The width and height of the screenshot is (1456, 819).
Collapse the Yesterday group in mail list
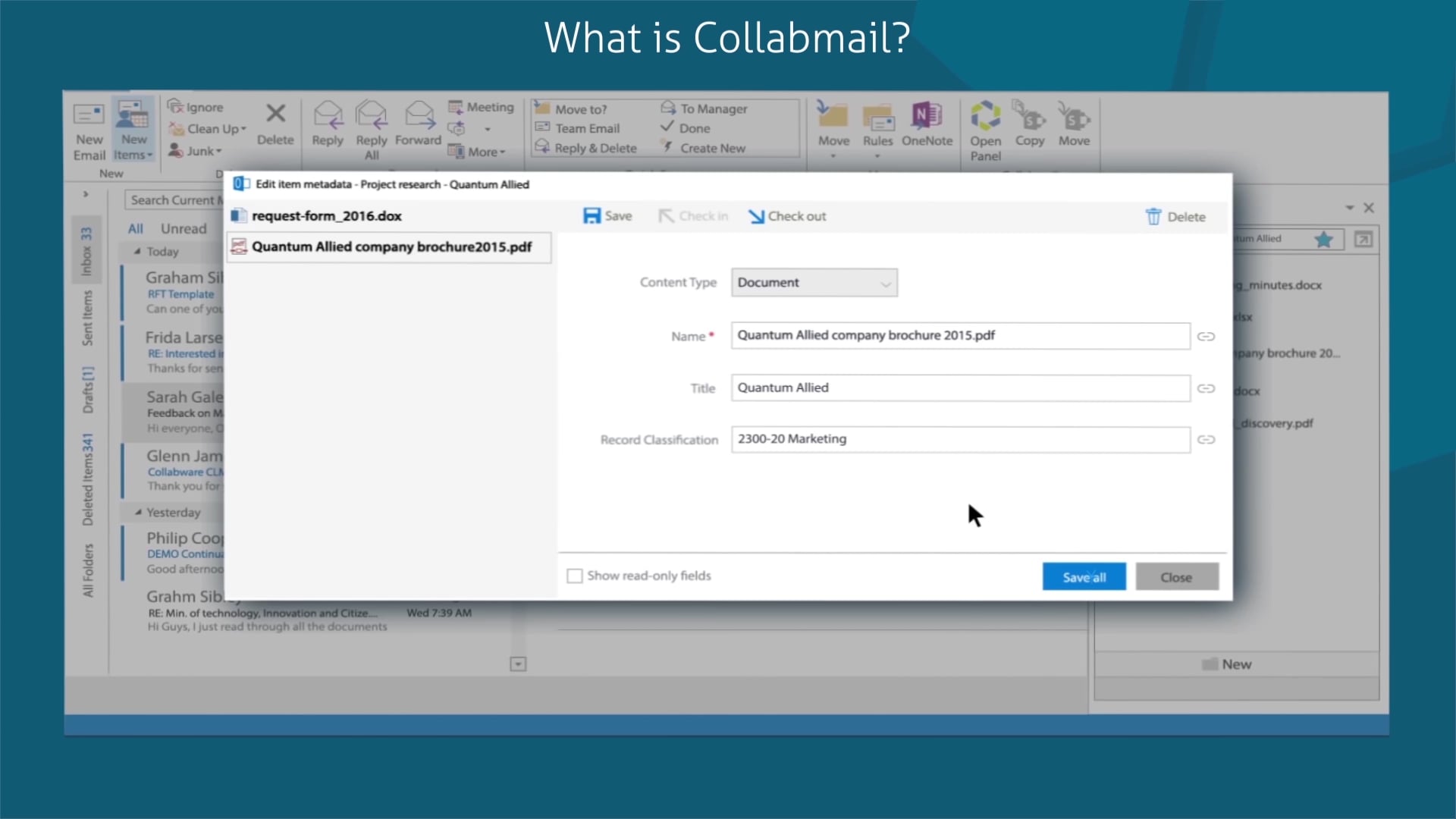pyautogui.click(x=138, y=513)
